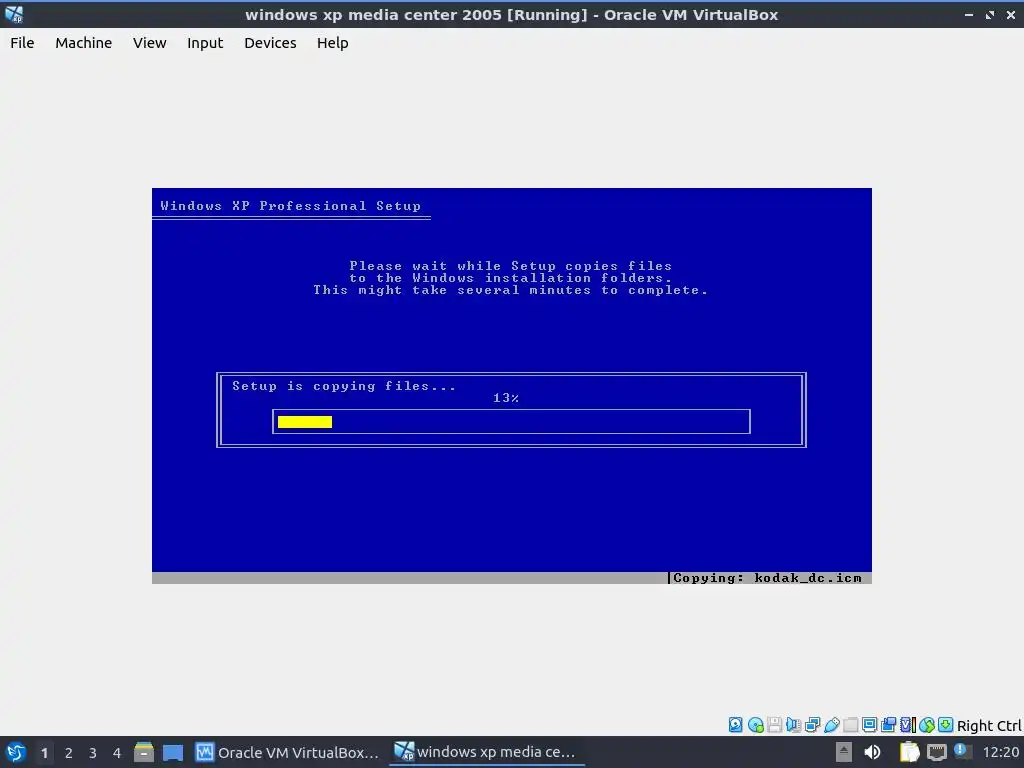Click the update notification tray icon
1024x768 pixels.
point(962,751)
